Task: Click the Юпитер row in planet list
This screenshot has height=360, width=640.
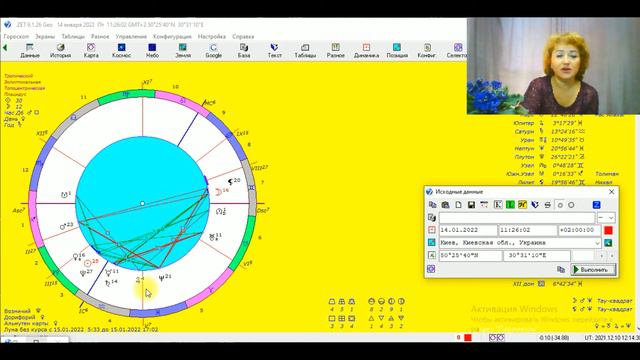Action: (548, 123)
